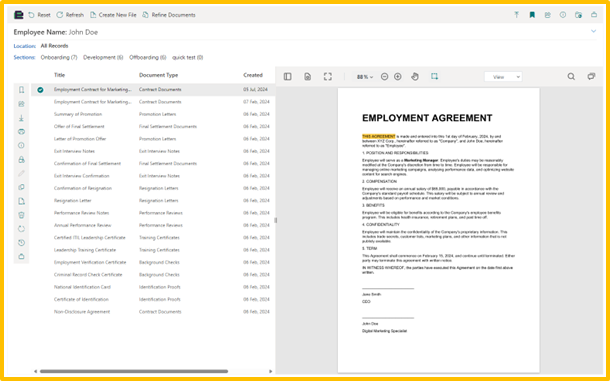Image resolution: width=610 pixels, height=381 pixels.
Task: Select the Offboarding (6) section
Action: [x=148, y=58]
